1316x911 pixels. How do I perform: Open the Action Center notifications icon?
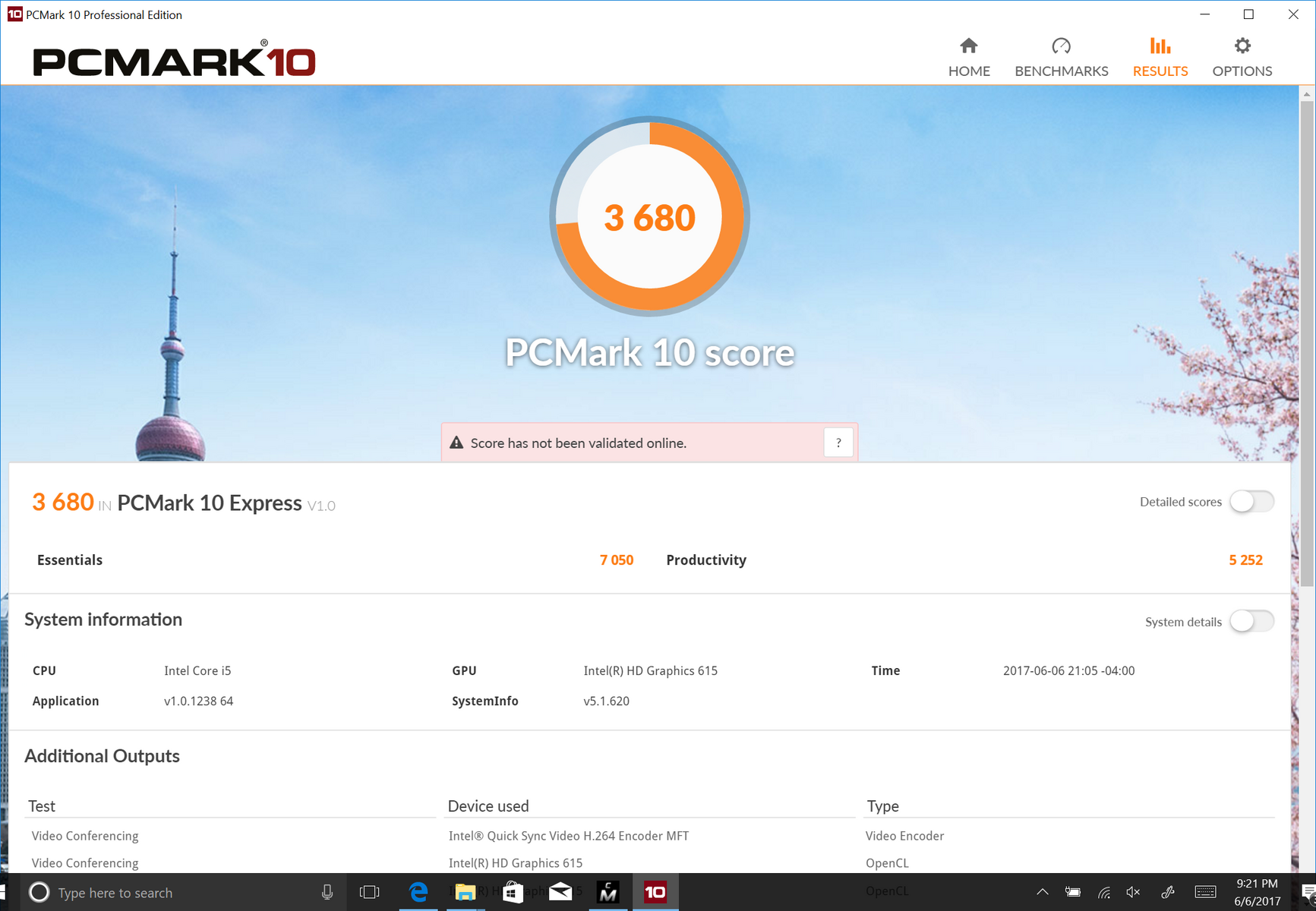tap(1308, 893)
